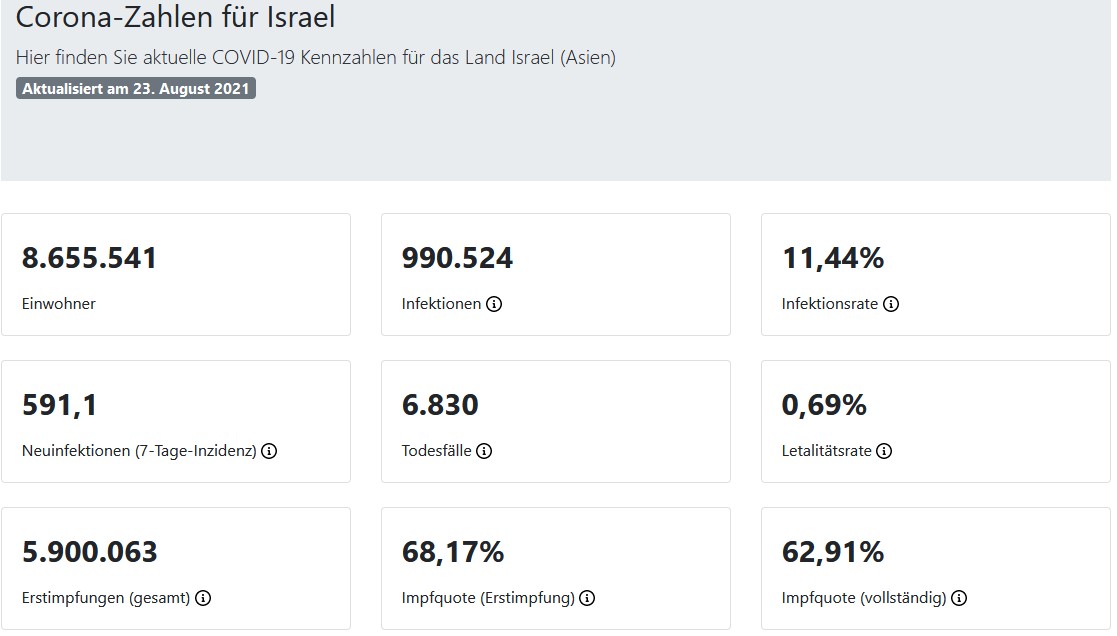Click the 11,44% infection rate value
1117x636 pixels.
(833, 258)
